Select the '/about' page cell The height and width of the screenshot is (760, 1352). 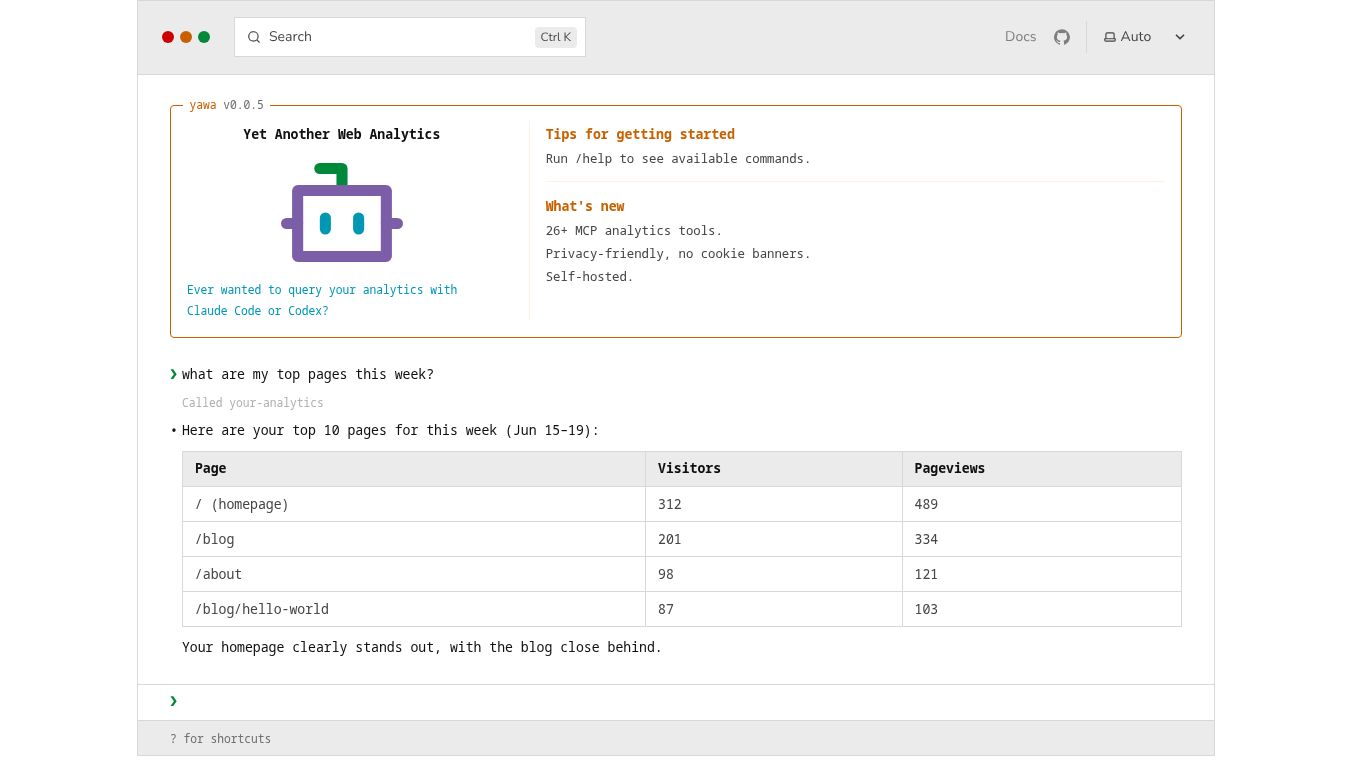point(414,574)
